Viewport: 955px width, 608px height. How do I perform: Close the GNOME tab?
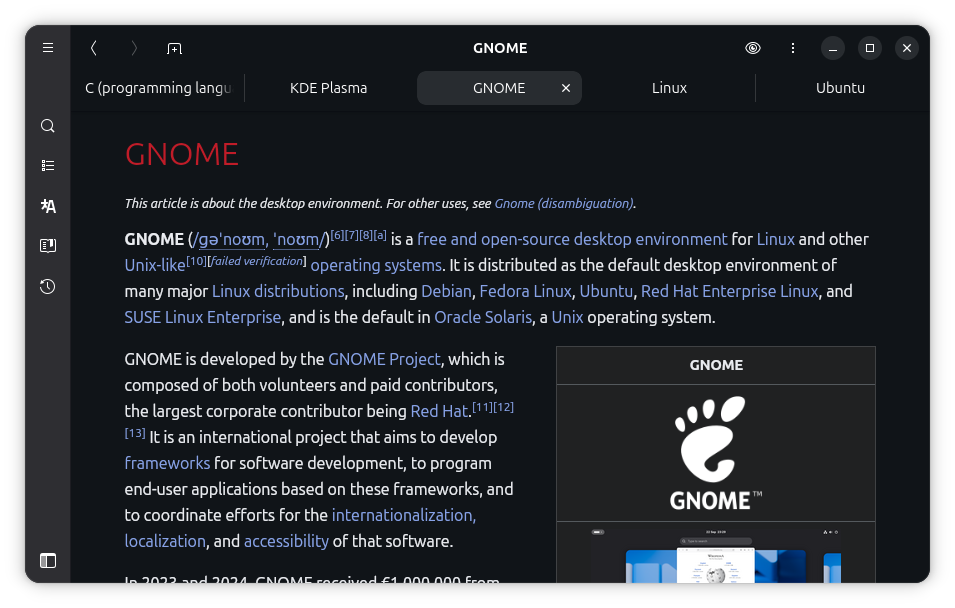[x=565, y=88]
